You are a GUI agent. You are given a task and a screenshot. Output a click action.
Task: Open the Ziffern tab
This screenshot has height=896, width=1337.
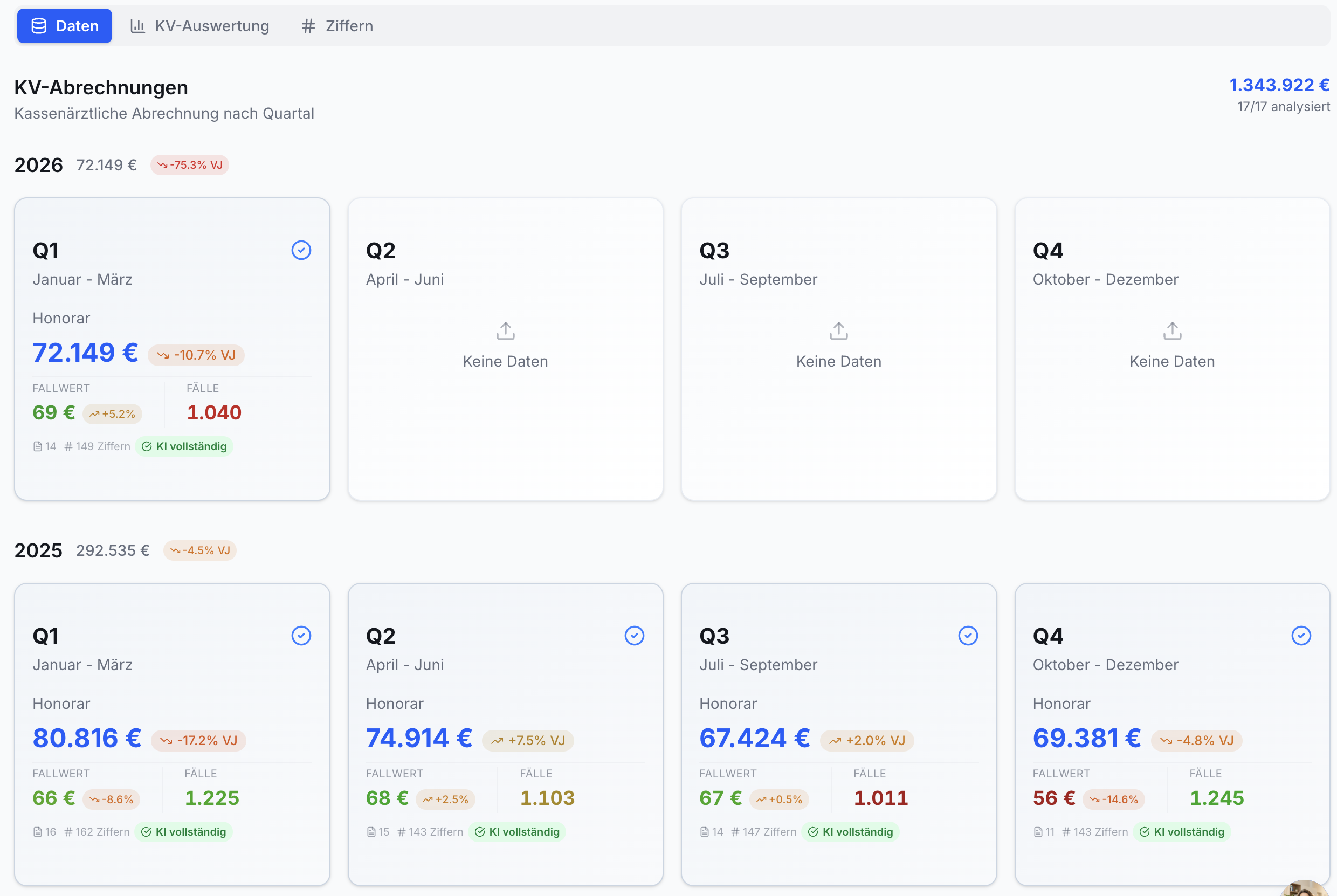coord(337,26)
